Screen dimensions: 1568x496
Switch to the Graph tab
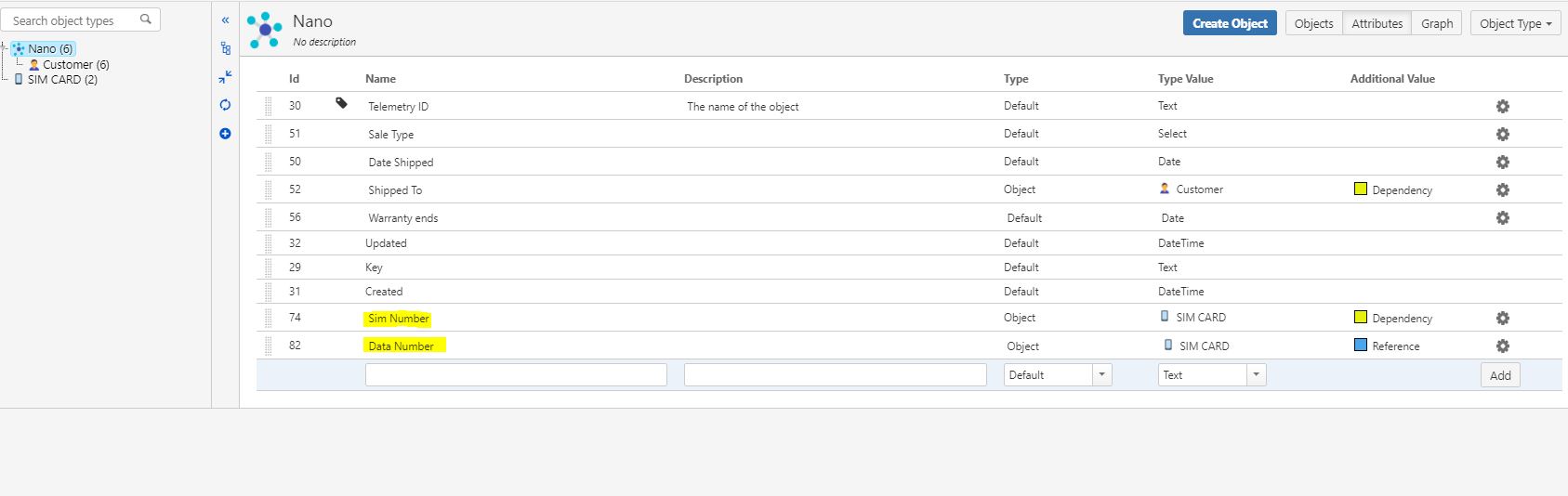coord(1436,23)
